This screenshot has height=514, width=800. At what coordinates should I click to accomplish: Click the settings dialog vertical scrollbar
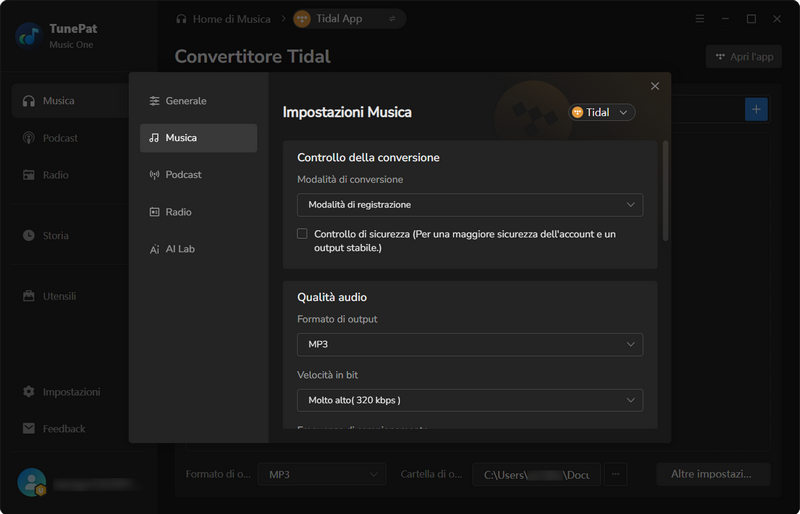coord(665,191)
